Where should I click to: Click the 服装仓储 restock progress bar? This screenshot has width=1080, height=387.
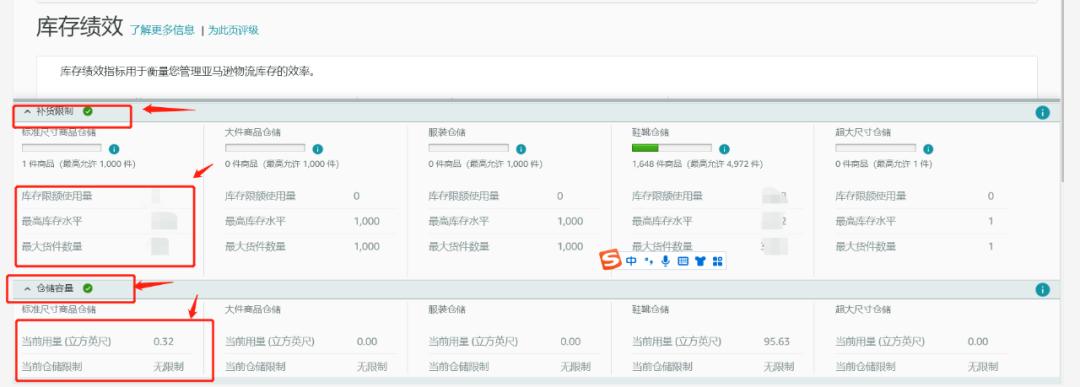click(468, 148)
